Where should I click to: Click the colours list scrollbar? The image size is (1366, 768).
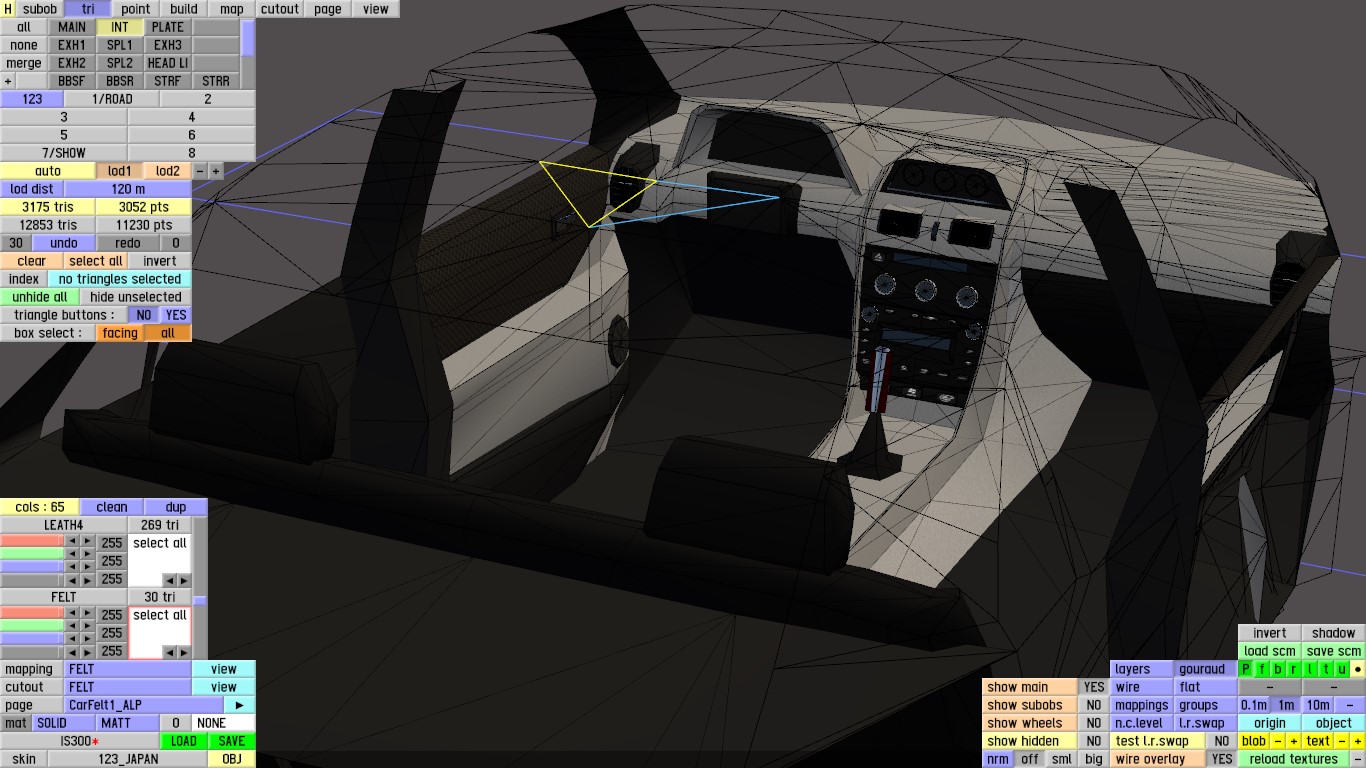coord(200,589)
